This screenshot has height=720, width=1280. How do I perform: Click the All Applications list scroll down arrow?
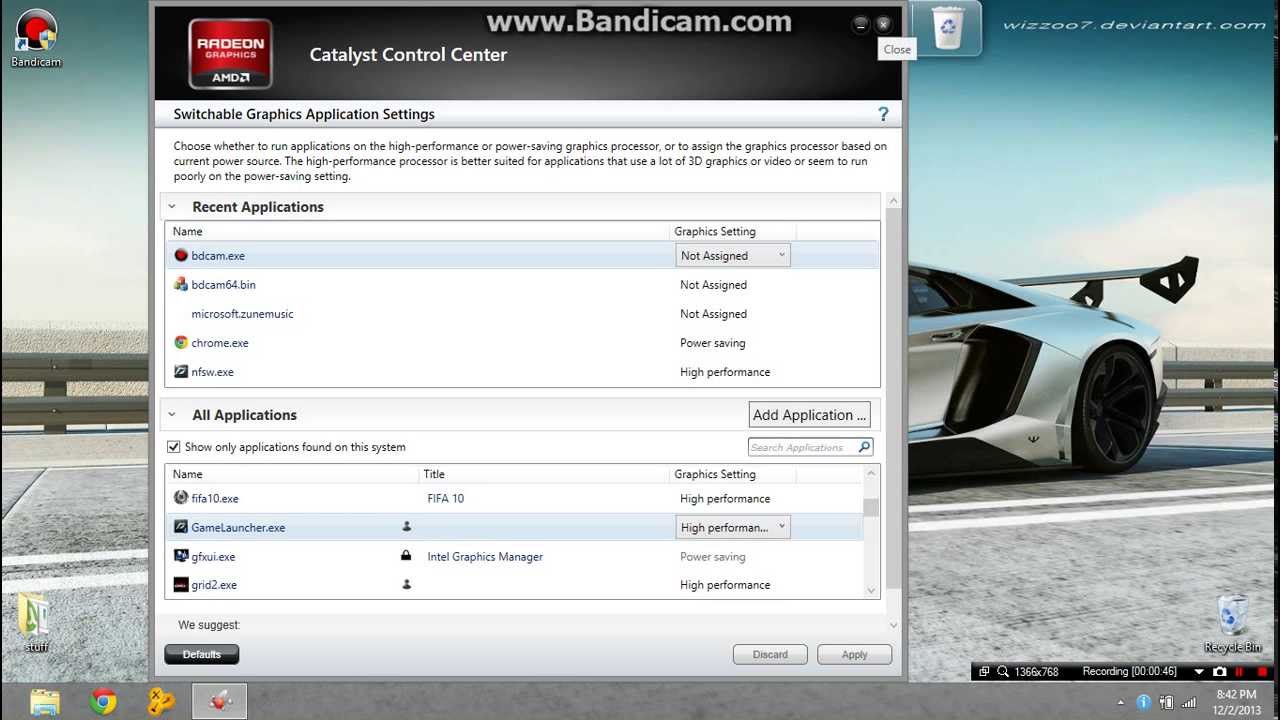click(x=871, y=591)
